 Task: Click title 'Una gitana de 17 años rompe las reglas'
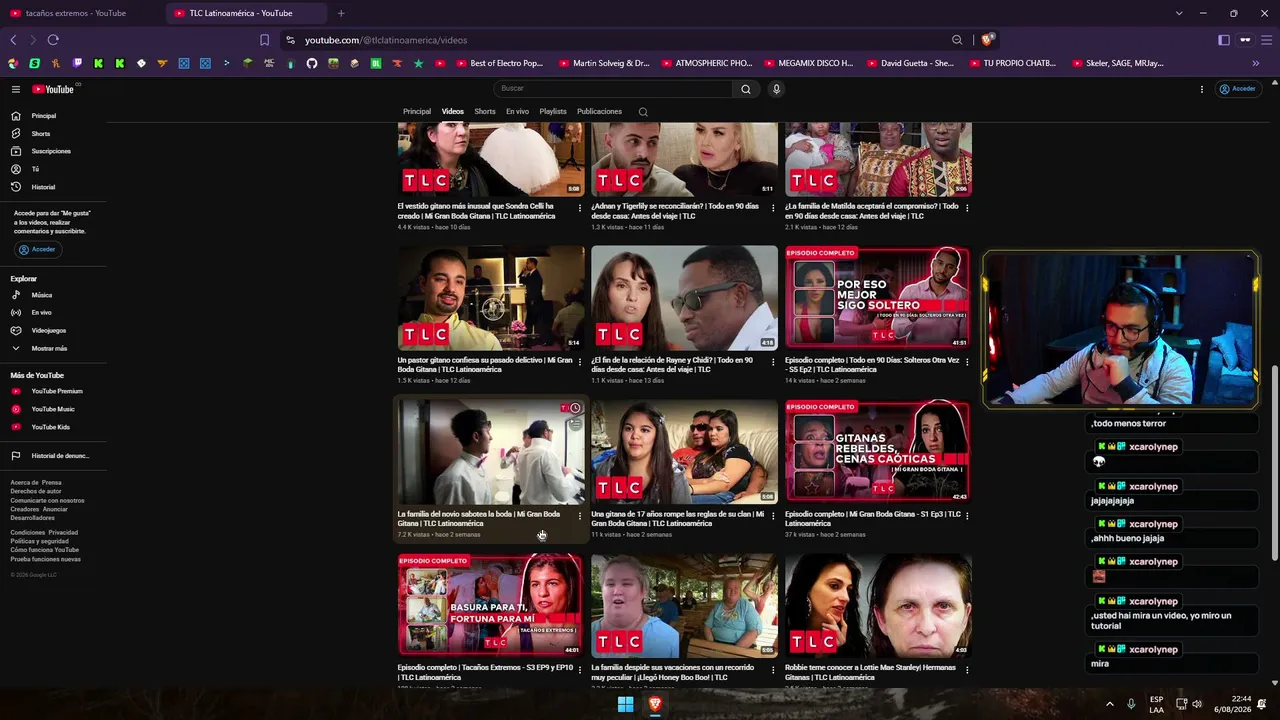click(677, 518)
